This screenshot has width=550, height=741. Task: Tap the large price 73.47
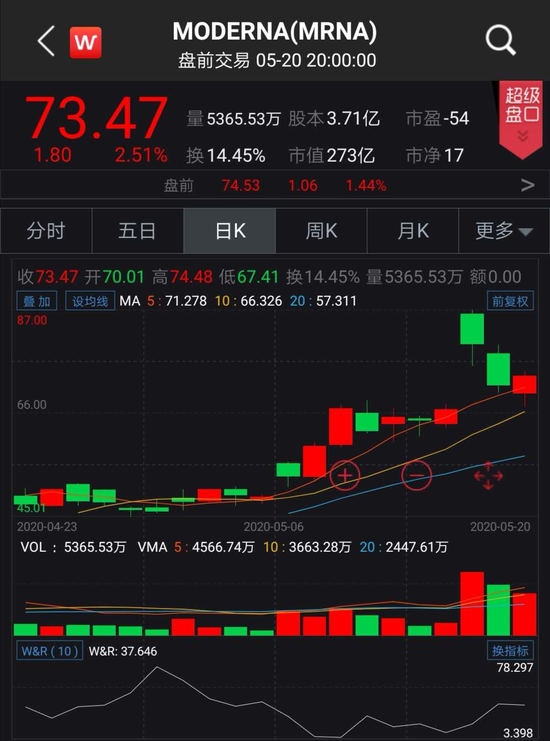coord(96,118)
